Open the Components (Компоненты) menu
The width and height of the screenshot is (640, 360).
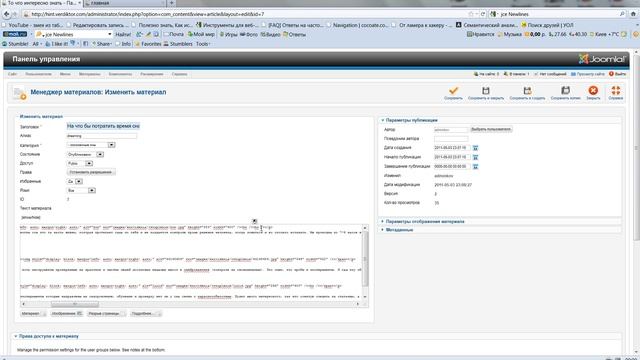[120, 74]
